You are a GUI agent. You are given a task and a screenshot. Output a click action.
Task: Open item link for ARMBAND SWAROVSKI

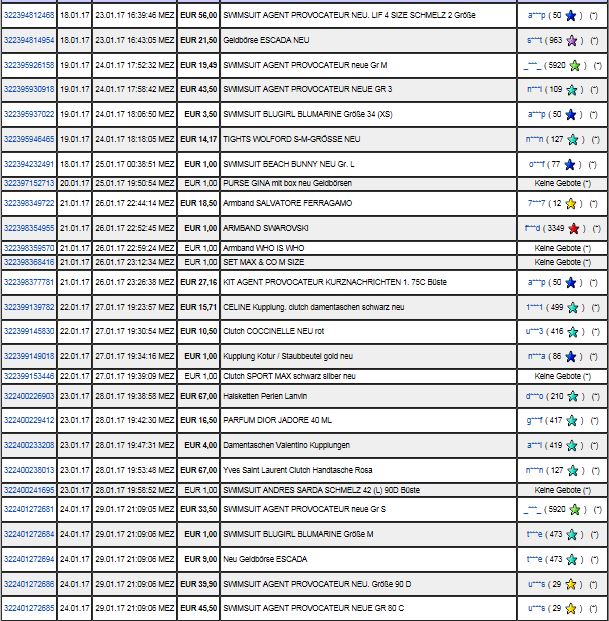[29, 228]
